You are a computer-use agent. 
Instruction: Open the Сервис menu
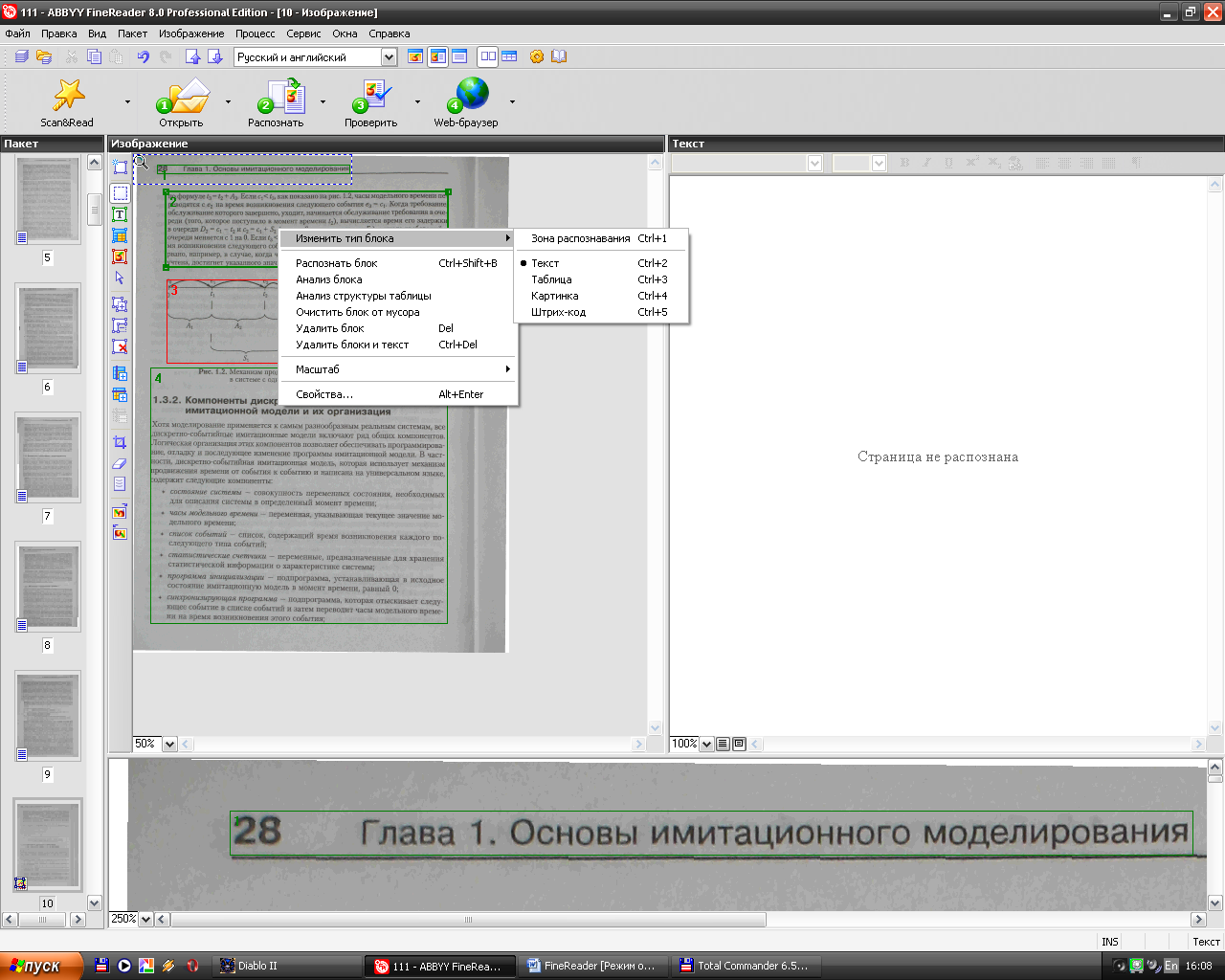coord(303,33)
